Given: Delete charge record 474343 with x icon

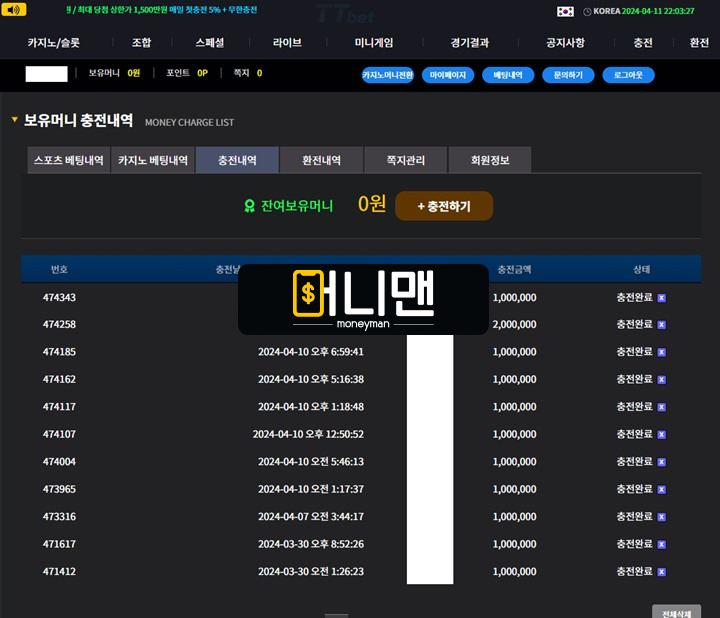Looking at the screenshot, I should [661, 298].
